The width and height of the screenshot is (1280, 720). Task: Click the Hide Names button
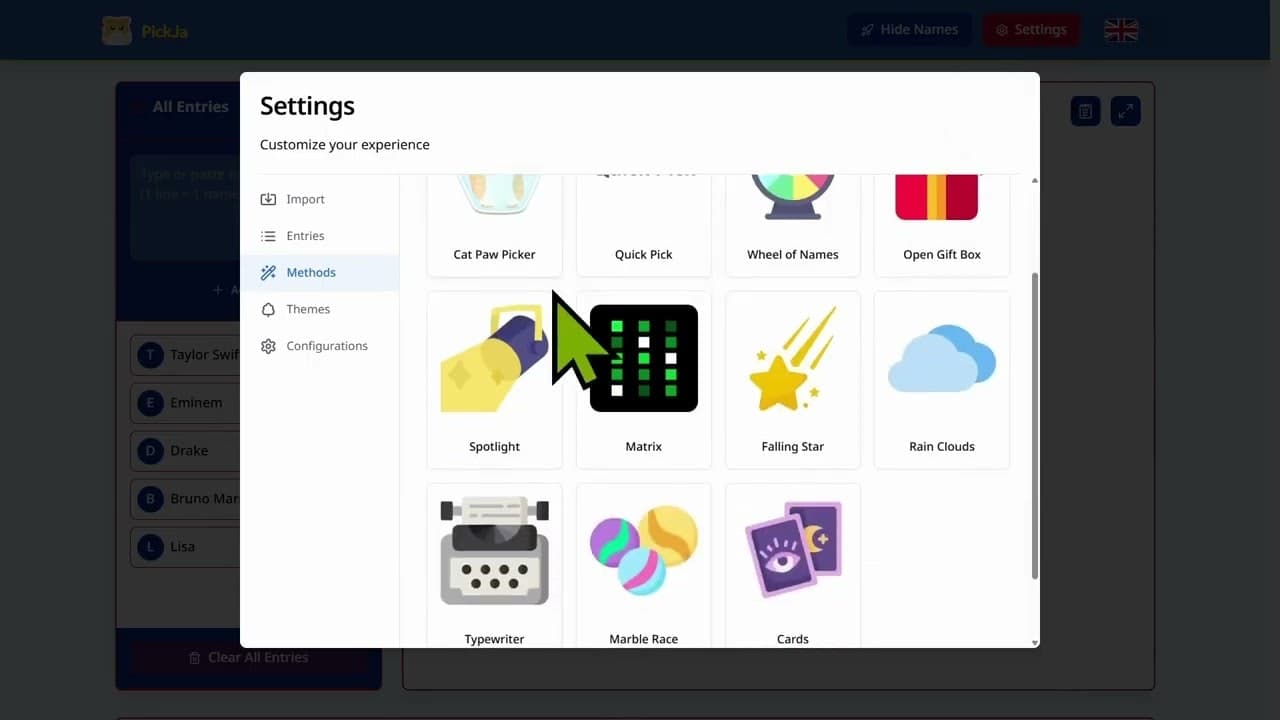pyautogui.click(x=909, y=29)
